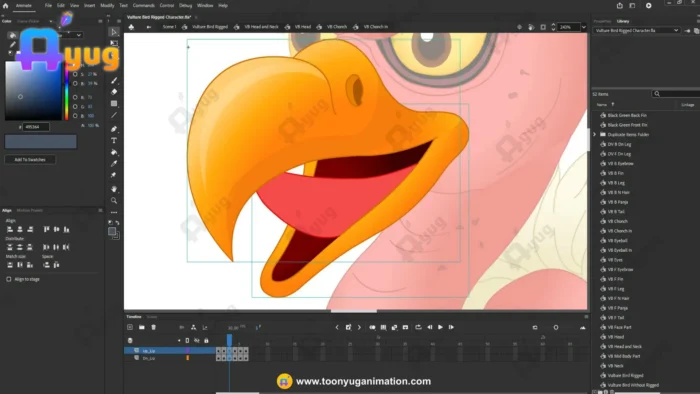Click the Clip content outside stage icon
This screenshot has width=700, height=394.
coord(543,27)
